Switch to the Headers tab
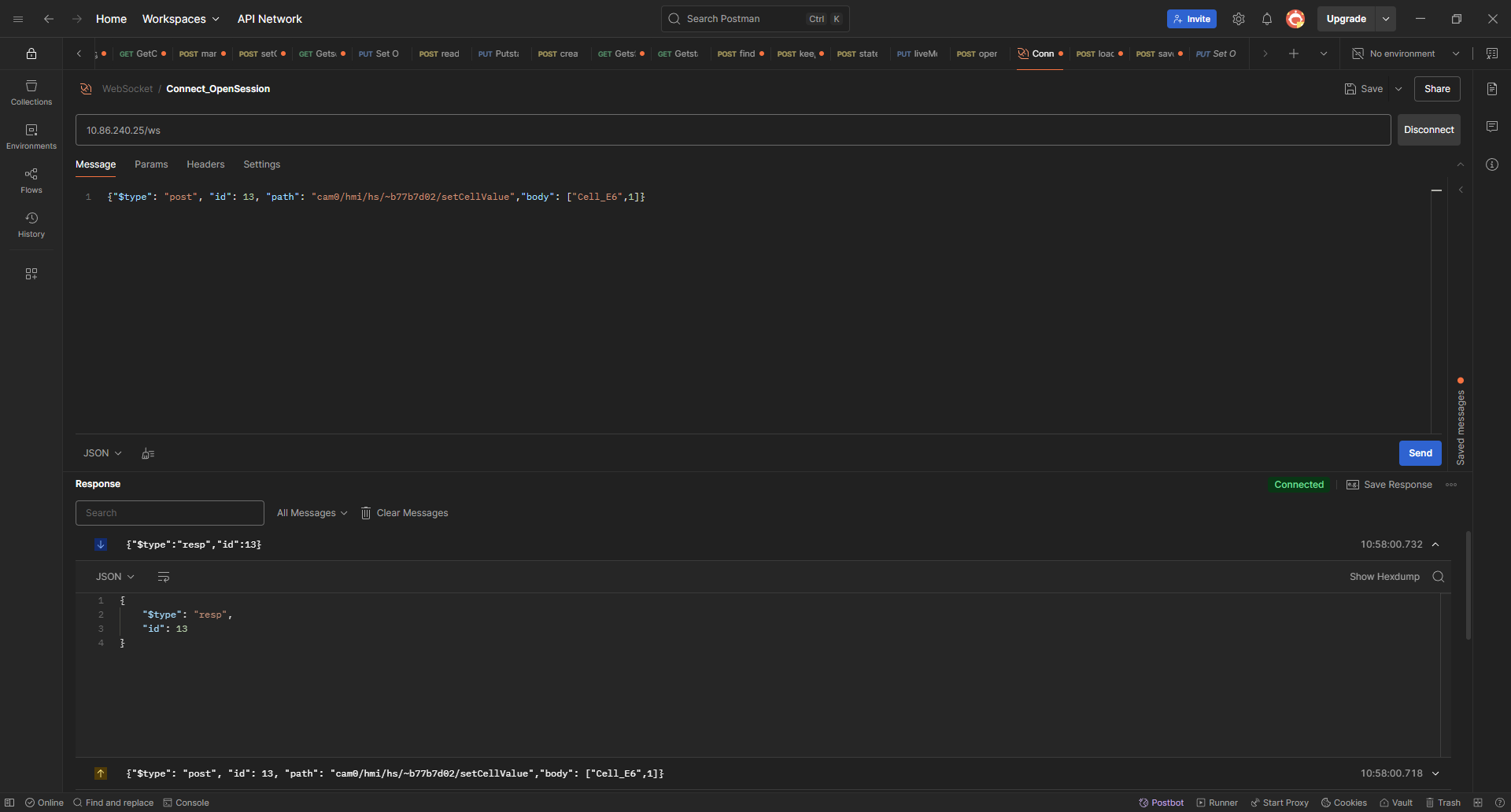 point(205,164)
